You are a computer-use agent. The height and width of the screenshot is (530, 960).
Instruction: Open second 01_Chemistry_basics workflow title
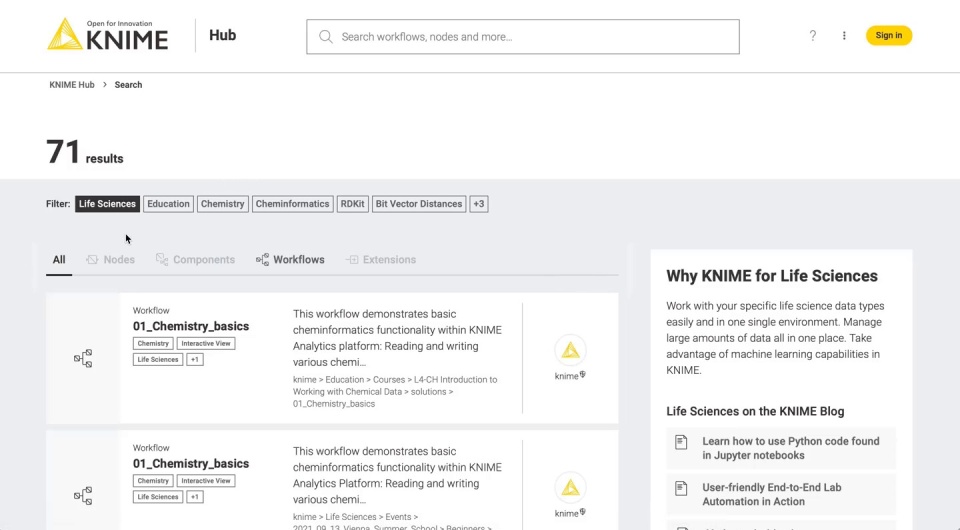point(191,463)
